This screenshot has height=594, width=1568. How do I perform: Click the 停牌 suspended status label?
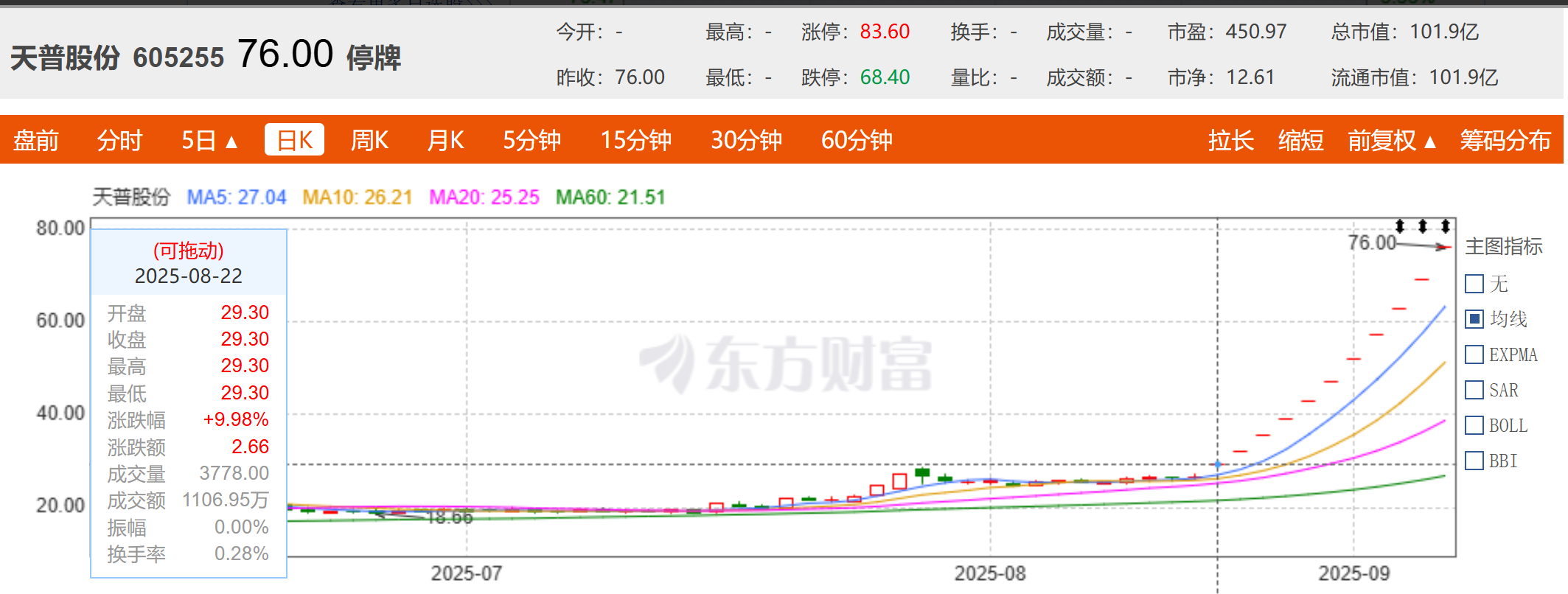[x=374, y=57]
